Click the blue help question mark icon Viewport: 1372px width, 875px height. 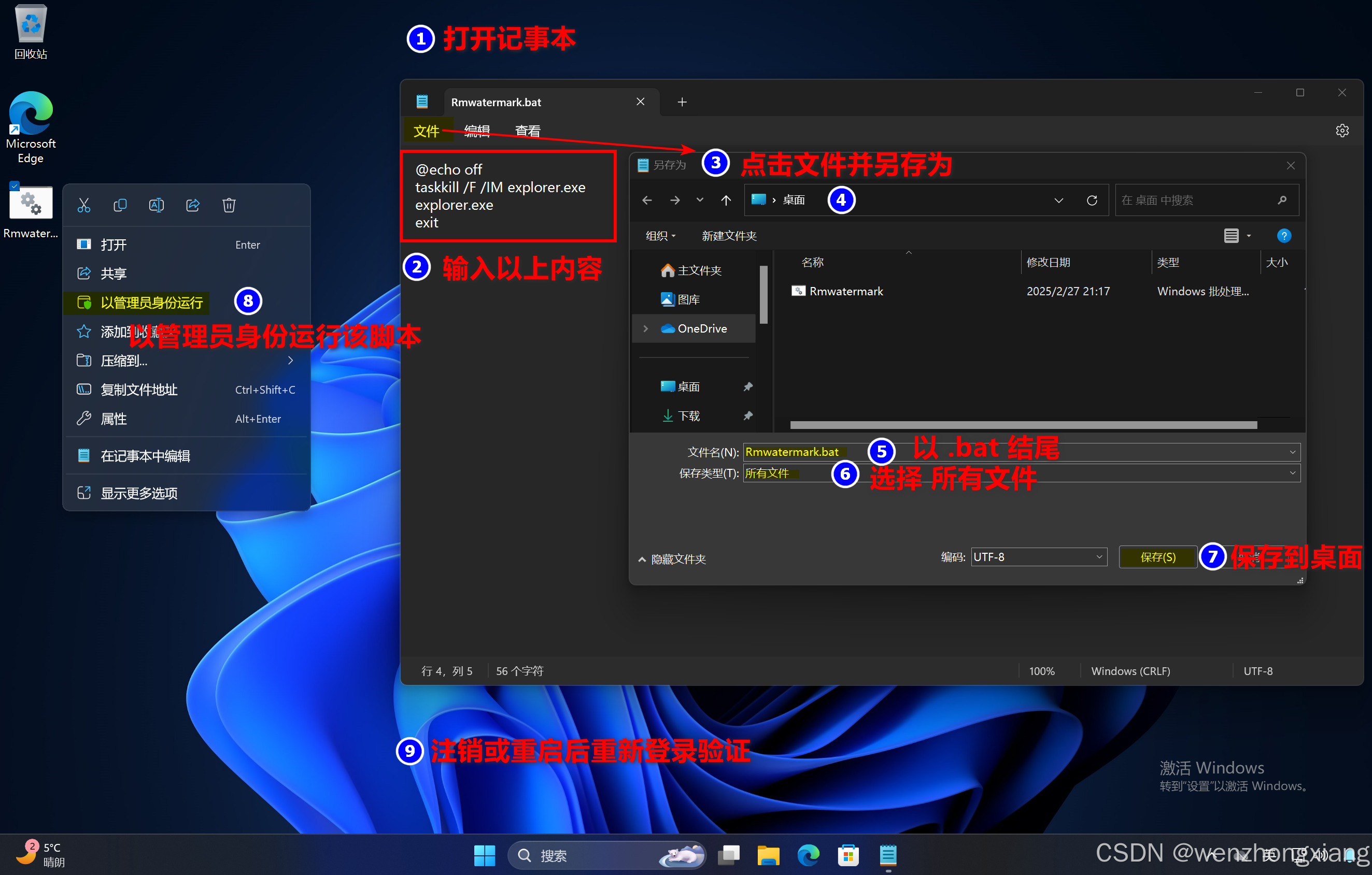[x=1284, y=236]
